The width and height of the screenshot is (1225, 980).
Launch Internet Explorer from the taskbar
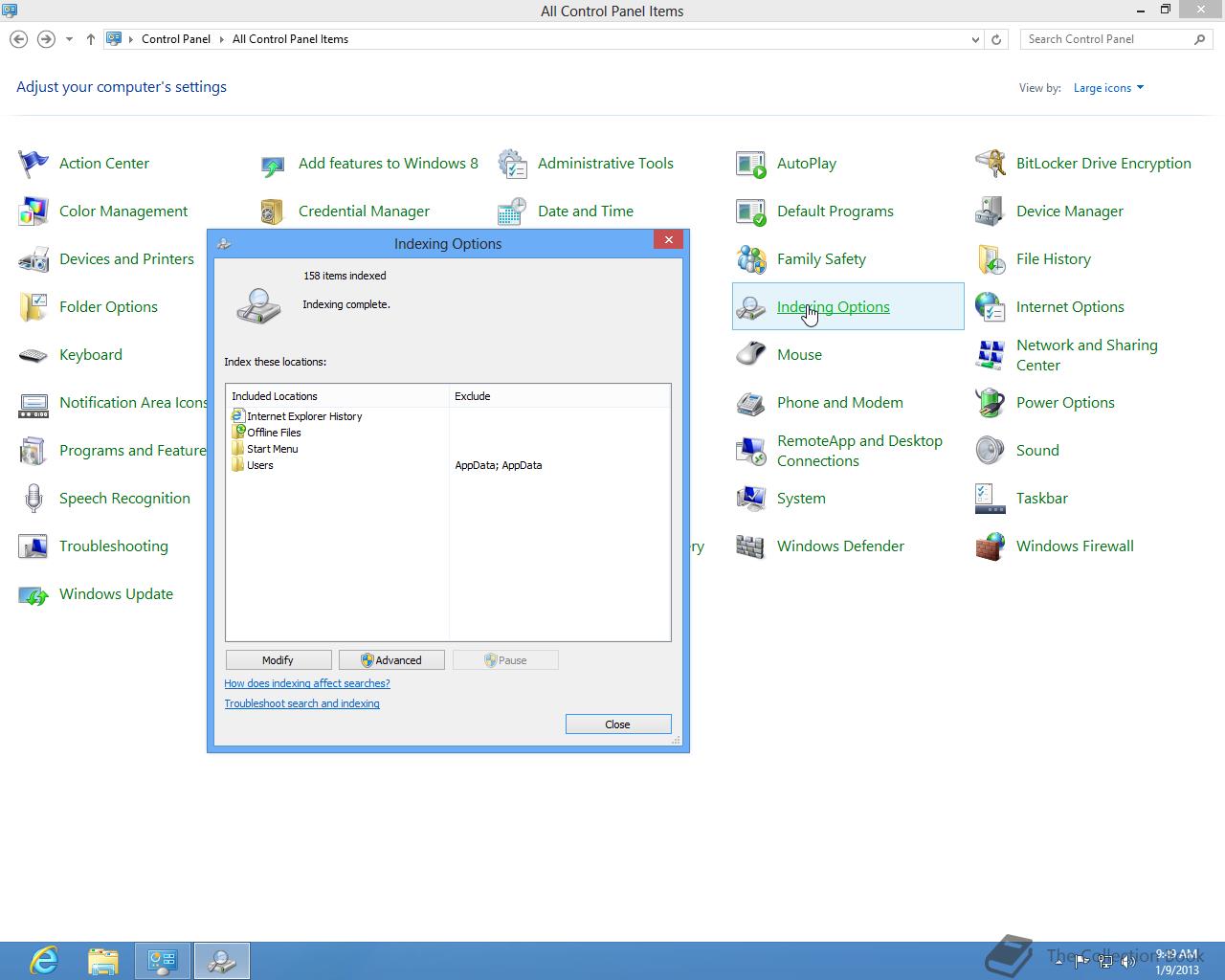pos(44,961)
